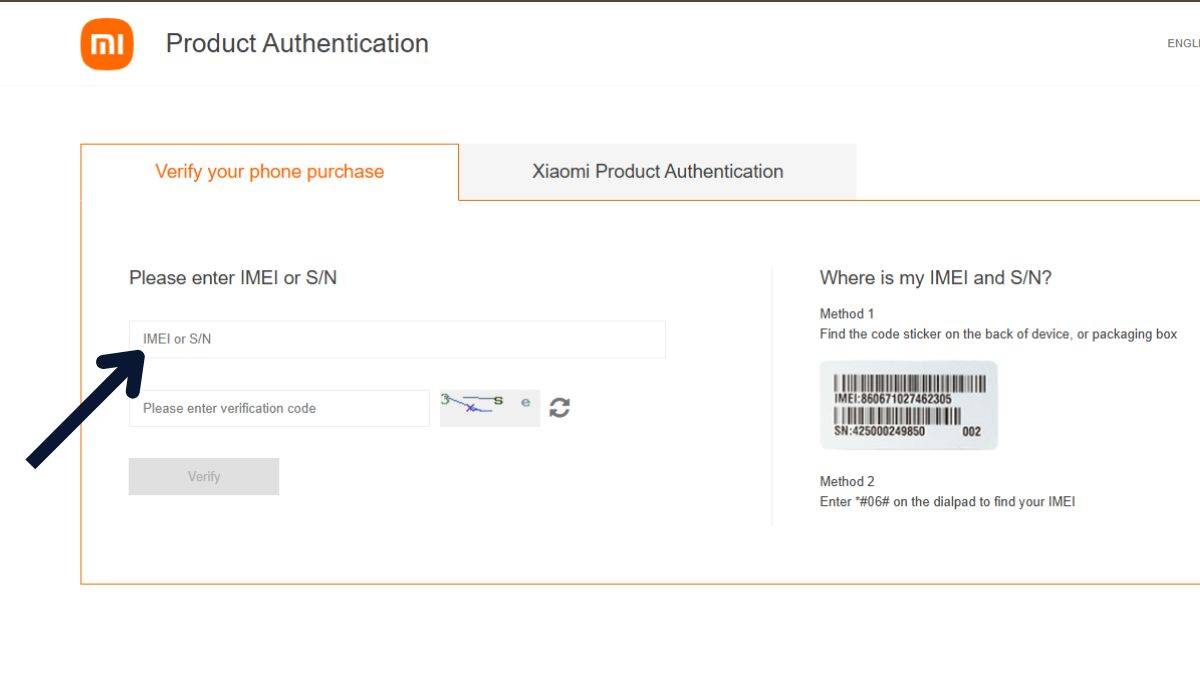Click the Please enter IMEI or S/N label

[x=233, y=278]
